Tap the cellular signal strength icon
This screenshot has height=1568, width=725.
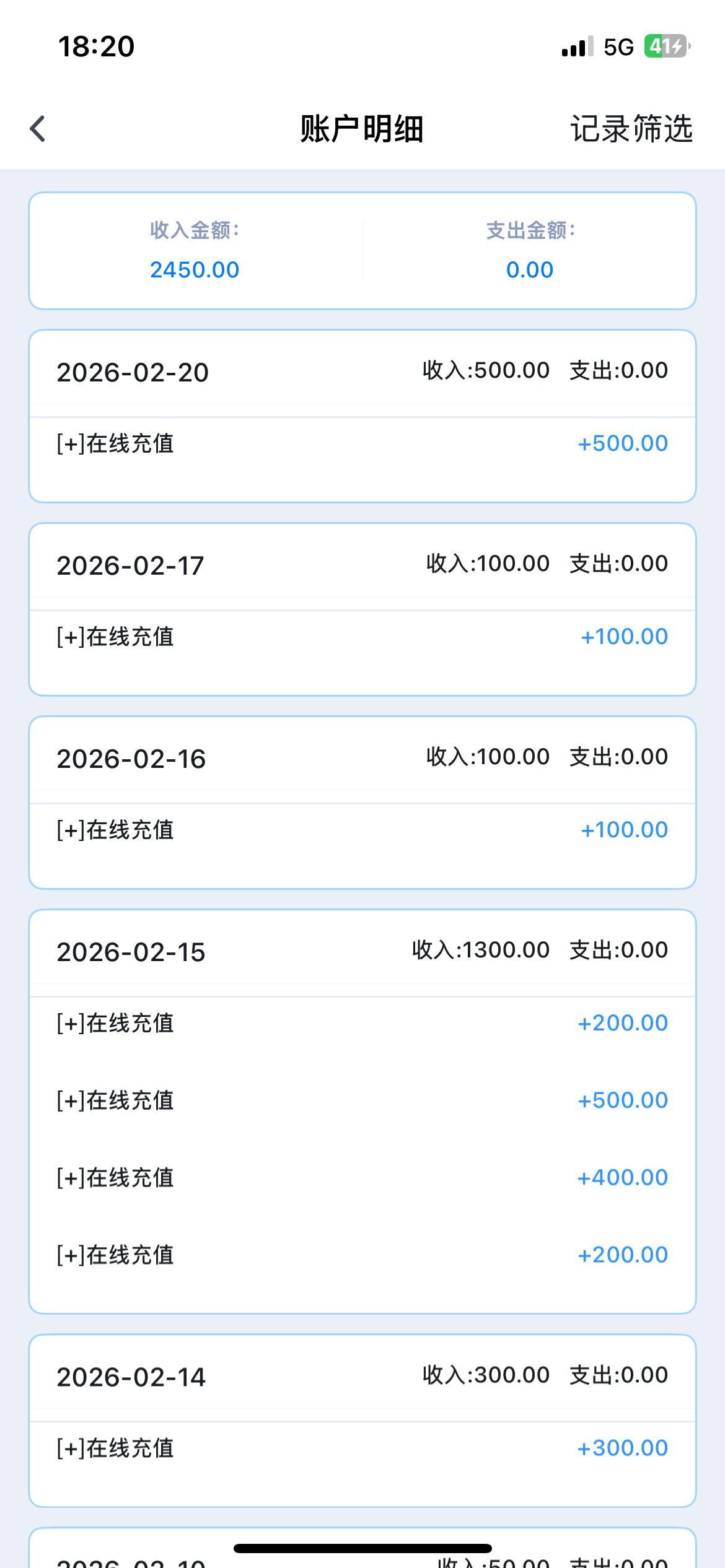tap(577, 46)
